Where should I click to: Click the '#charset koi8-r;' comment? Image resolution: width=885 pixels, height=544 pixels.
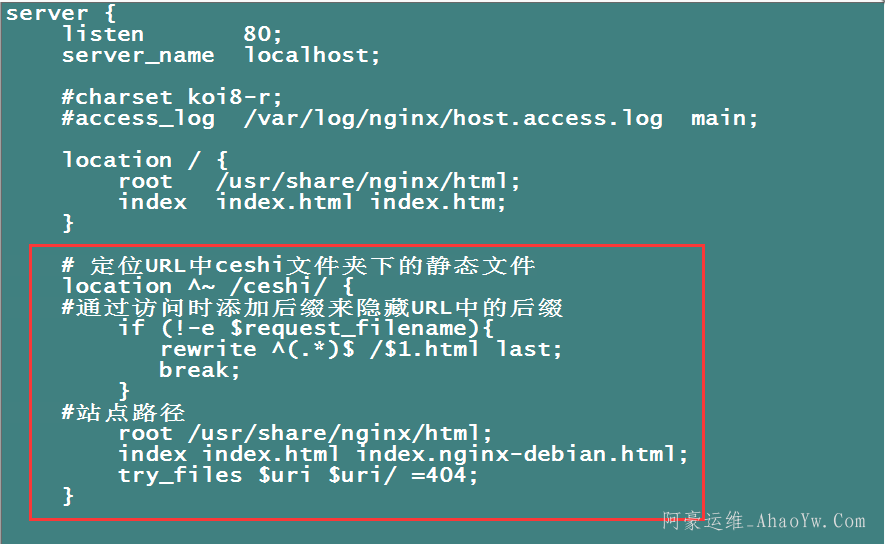(x=172, y=97)
